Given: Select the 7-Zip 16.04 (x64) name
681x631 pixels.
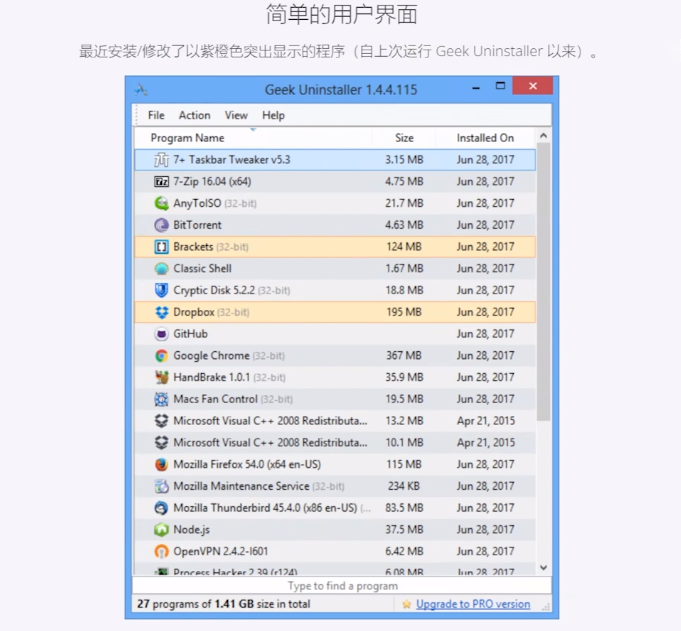Looking at the screenshot, I should [x=212, y=182].
